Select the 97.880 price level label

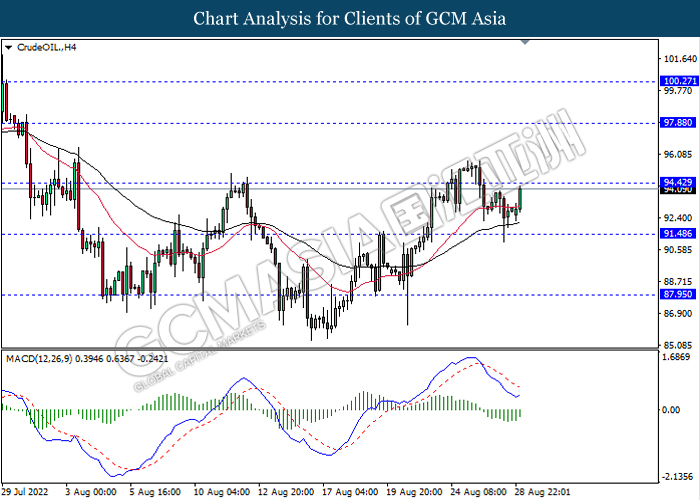[x=678, y=122]
